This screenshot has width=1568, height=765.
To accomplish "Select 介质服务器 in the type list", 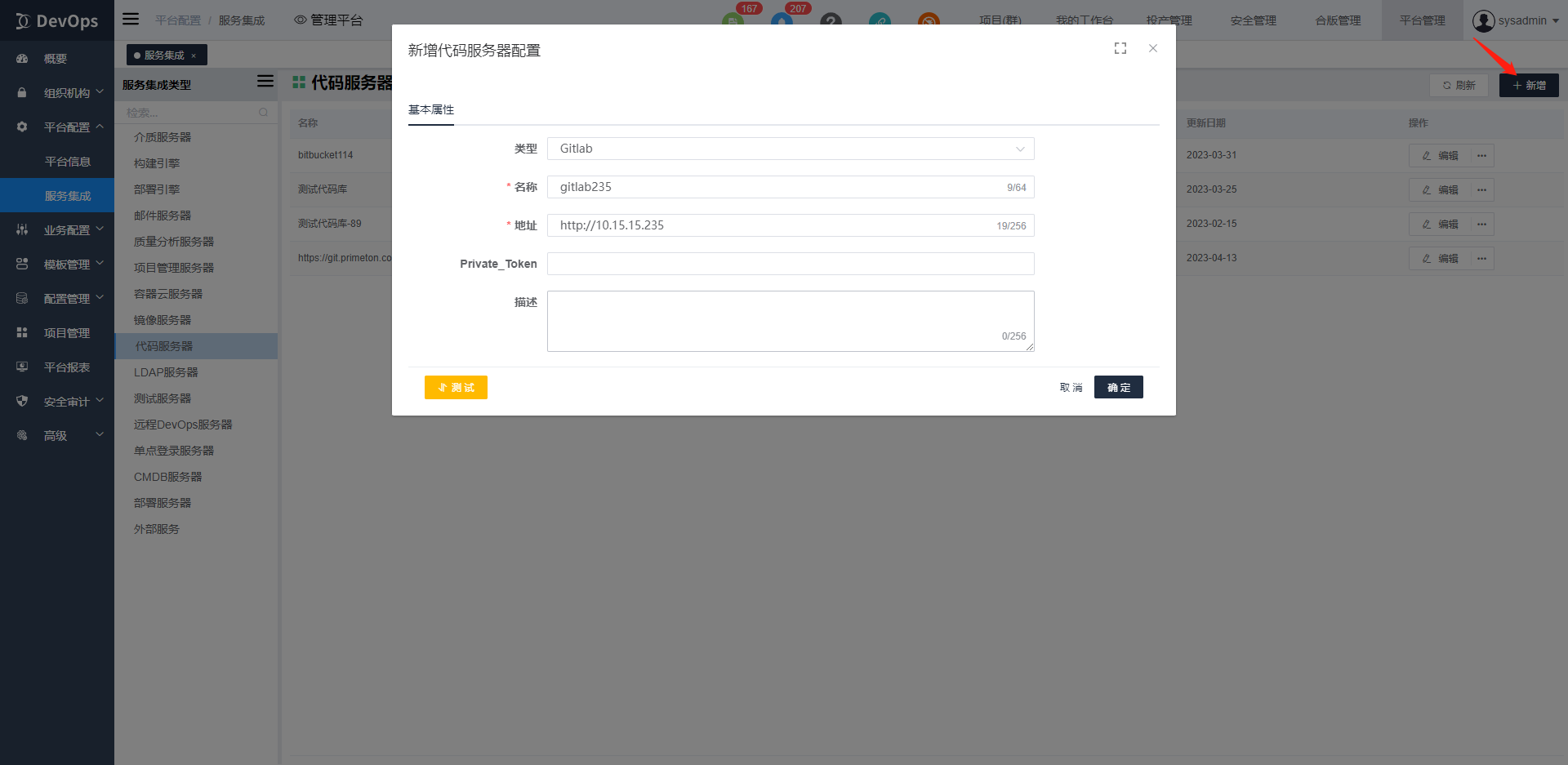I will point(196,137).
